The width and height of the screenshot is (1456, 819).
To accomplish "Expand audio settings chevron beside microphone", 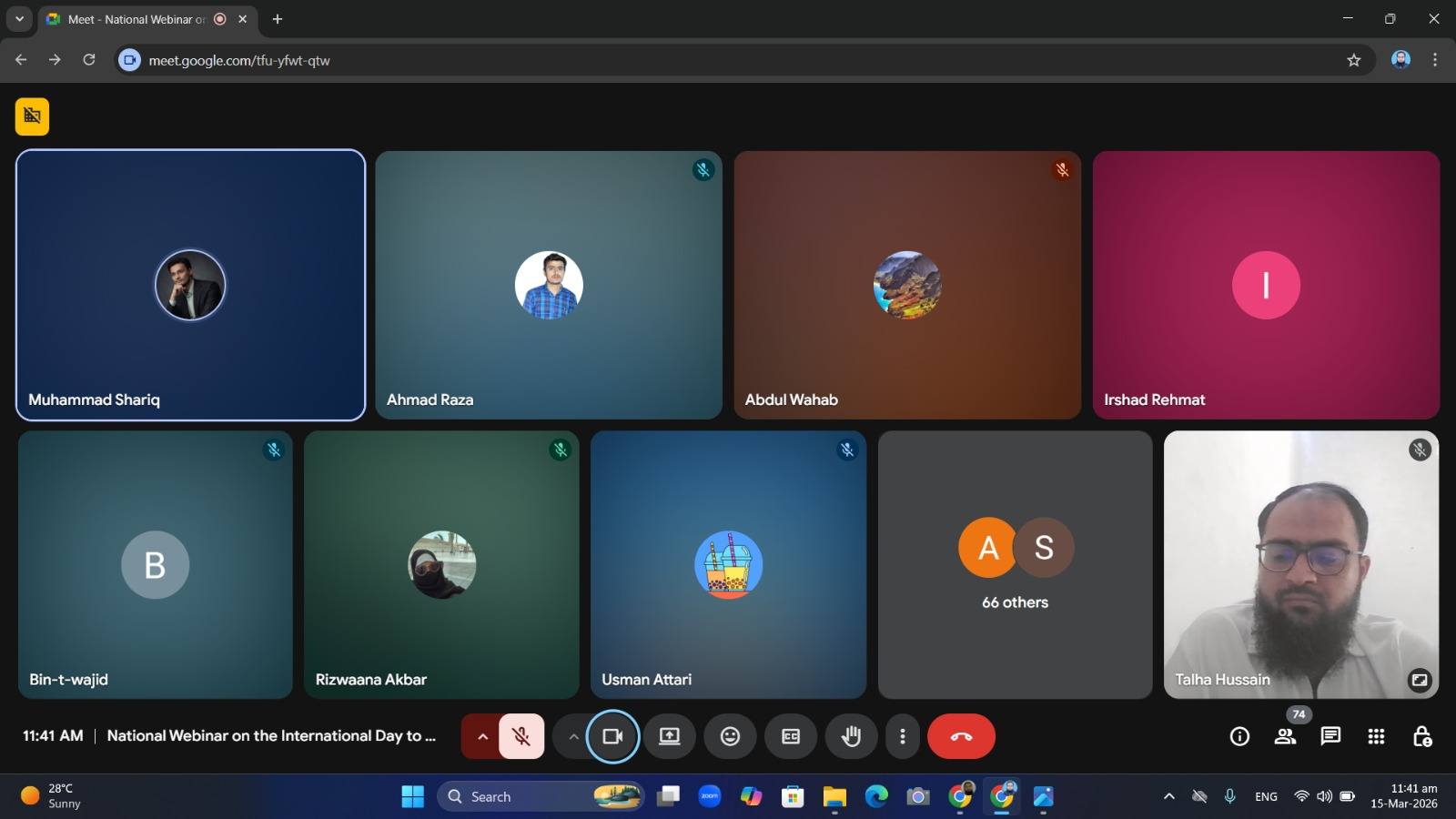I will pos(482,736).
